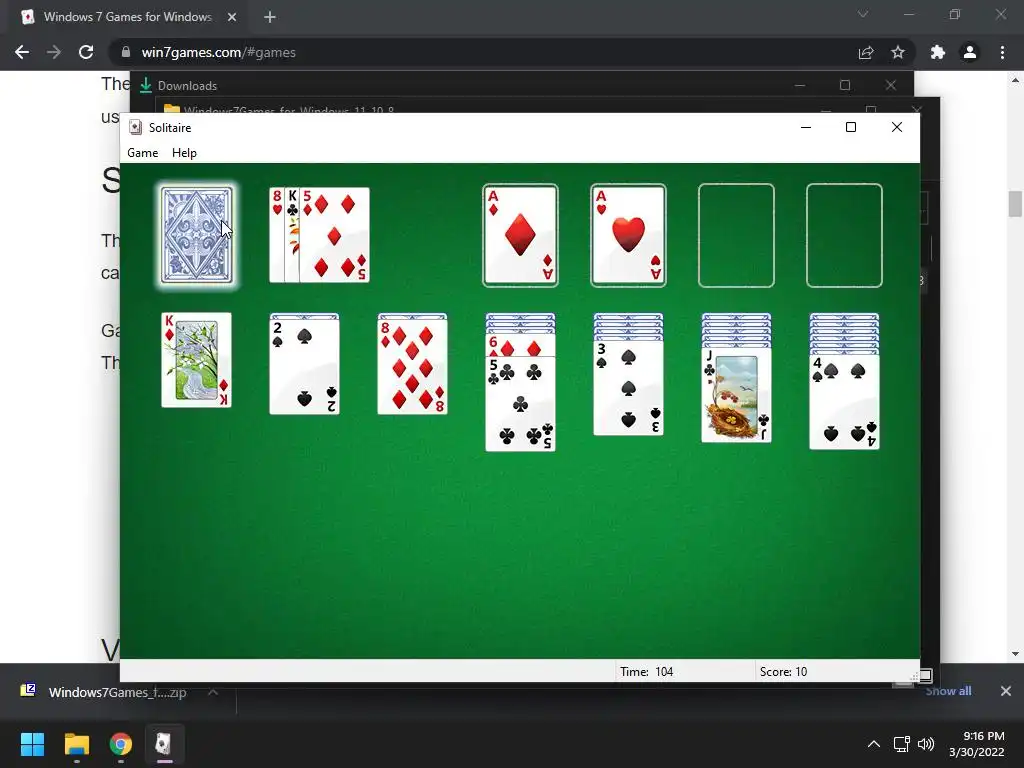Close the Windows 7 Games tab
The width and height of the screenshot is (1024, 768).
pos(232,17)
